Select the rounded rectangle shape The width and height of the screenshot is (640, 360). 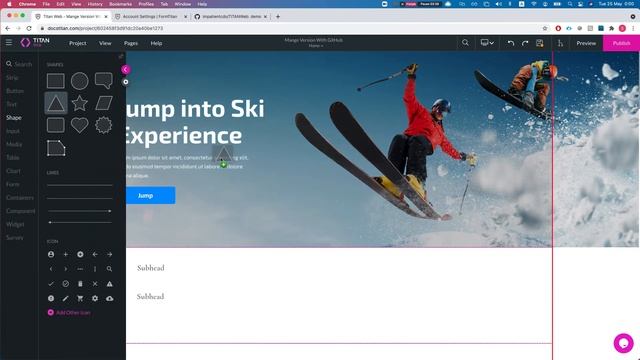click(x=56, y=125)
